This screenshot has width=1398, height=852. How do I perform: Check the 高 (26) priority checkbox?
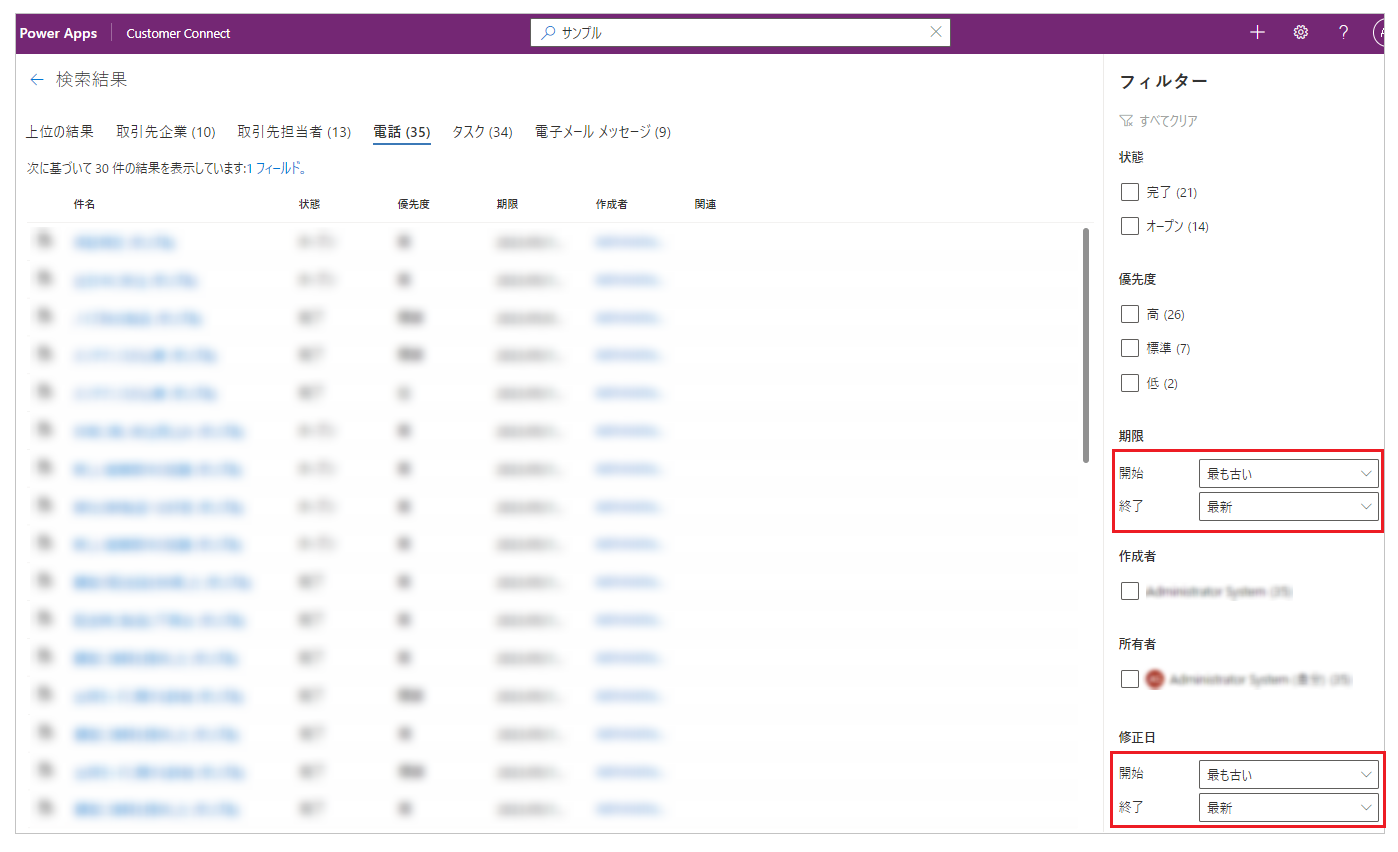click(x=1130, y=314)
